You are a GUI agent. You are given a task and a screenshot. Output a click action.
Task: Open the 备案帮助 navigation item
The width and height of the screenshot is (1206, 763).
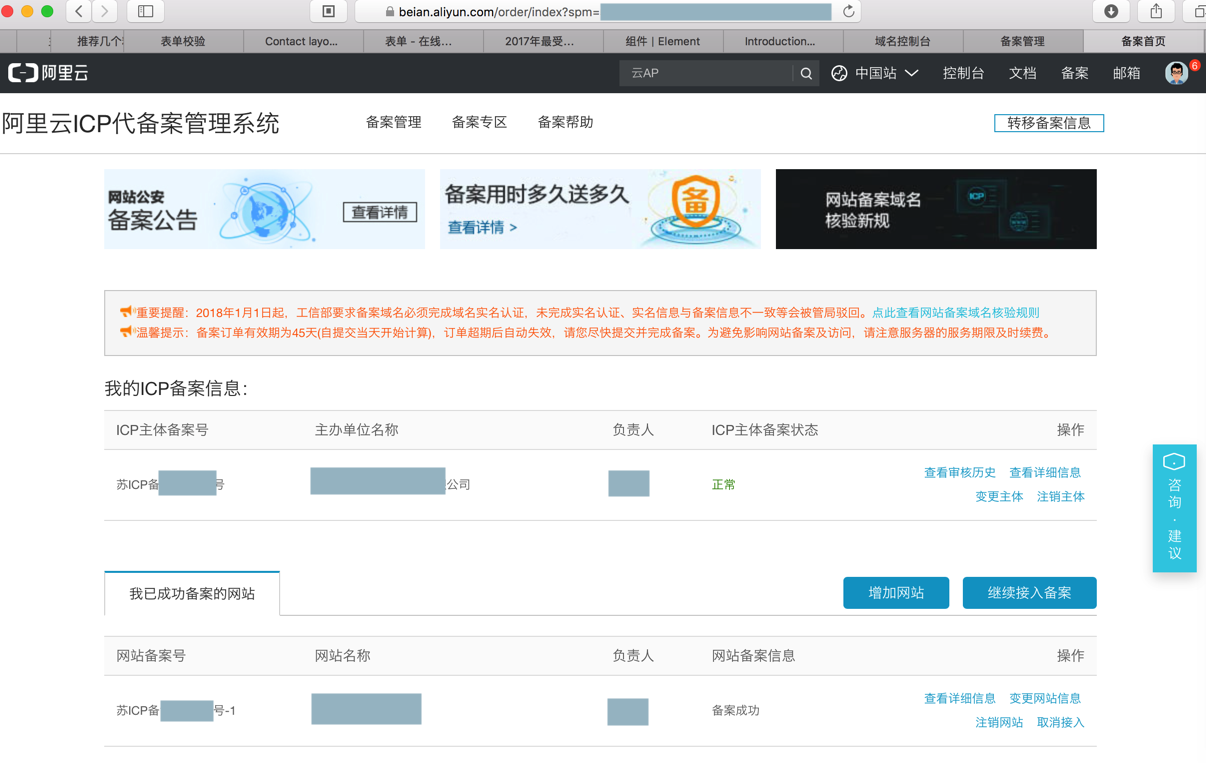[x=565, y=122]
